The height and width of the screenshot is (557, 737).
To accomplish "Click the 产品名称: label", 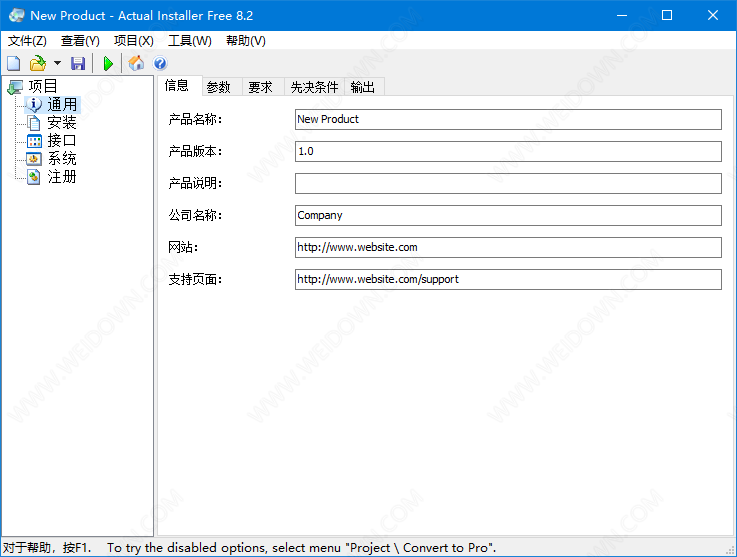I will 195,119.
